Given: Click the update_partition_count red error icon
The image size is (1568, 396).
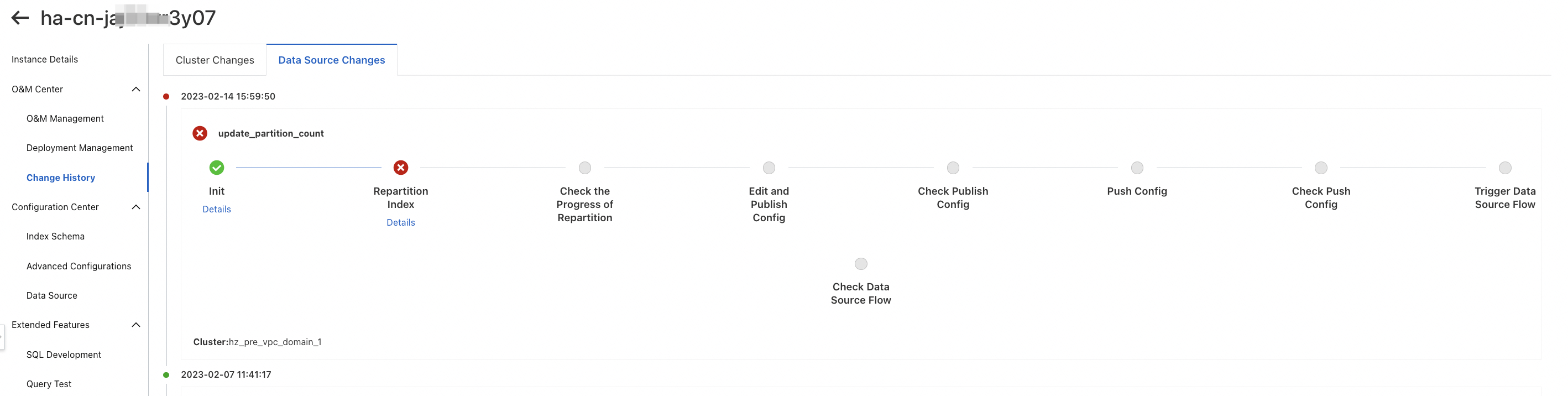Looking at the screenshot, I should click(200, 133).
